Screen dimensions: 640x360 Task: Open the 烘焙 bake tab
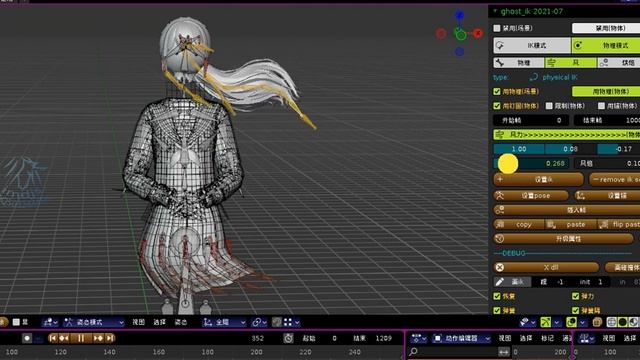tap(619, 63)
